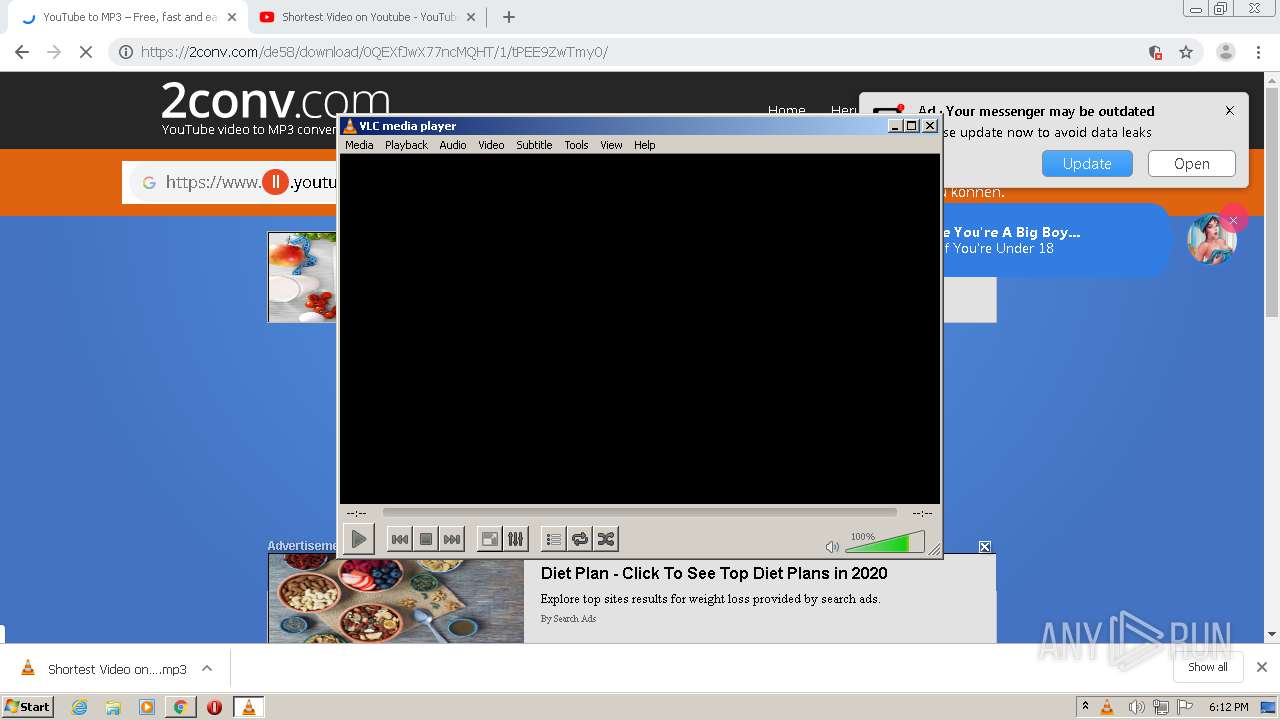Click Update in messenger ad notification
1280x720 pixels.
click(x=1087, y=164)
